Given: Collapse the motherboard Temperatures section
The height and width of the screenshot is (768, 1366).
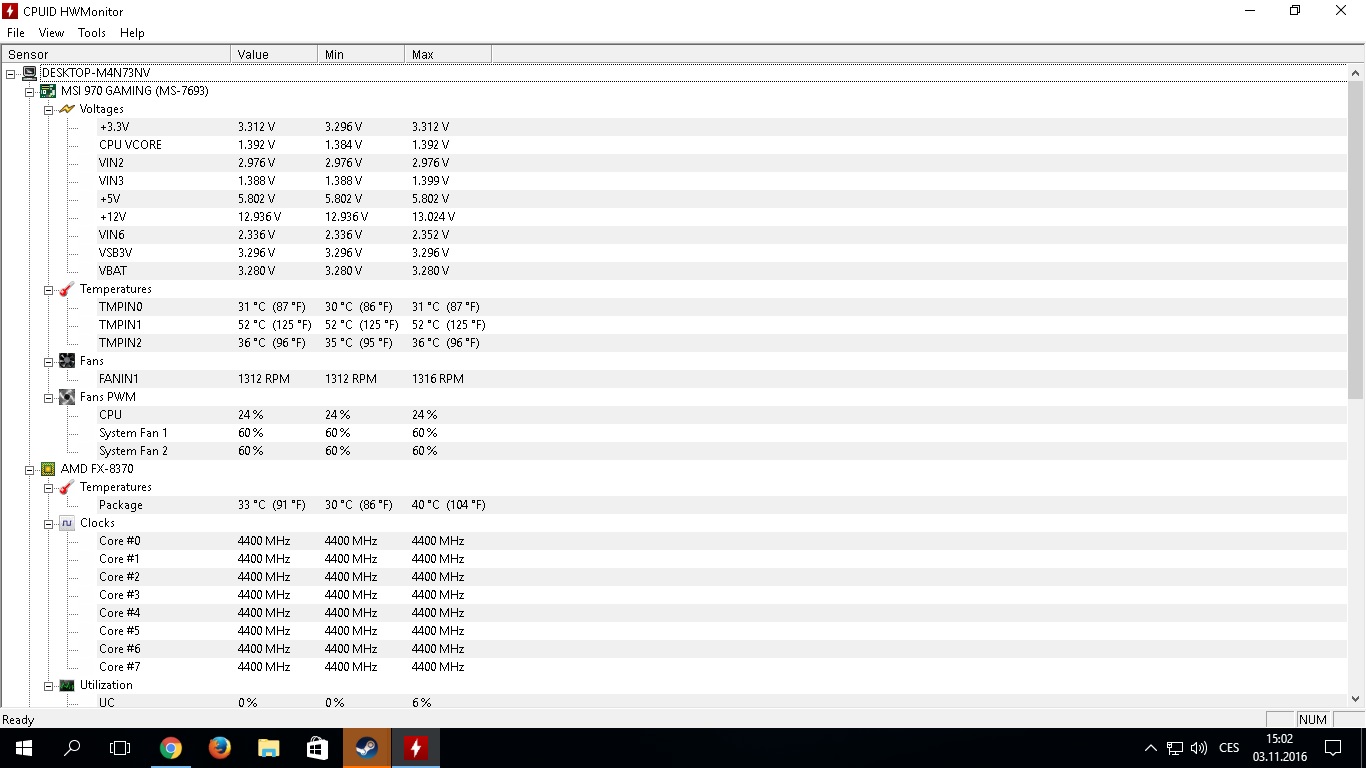Looking at the screenshot, I should pyautogui.click(x=48, y=289).
